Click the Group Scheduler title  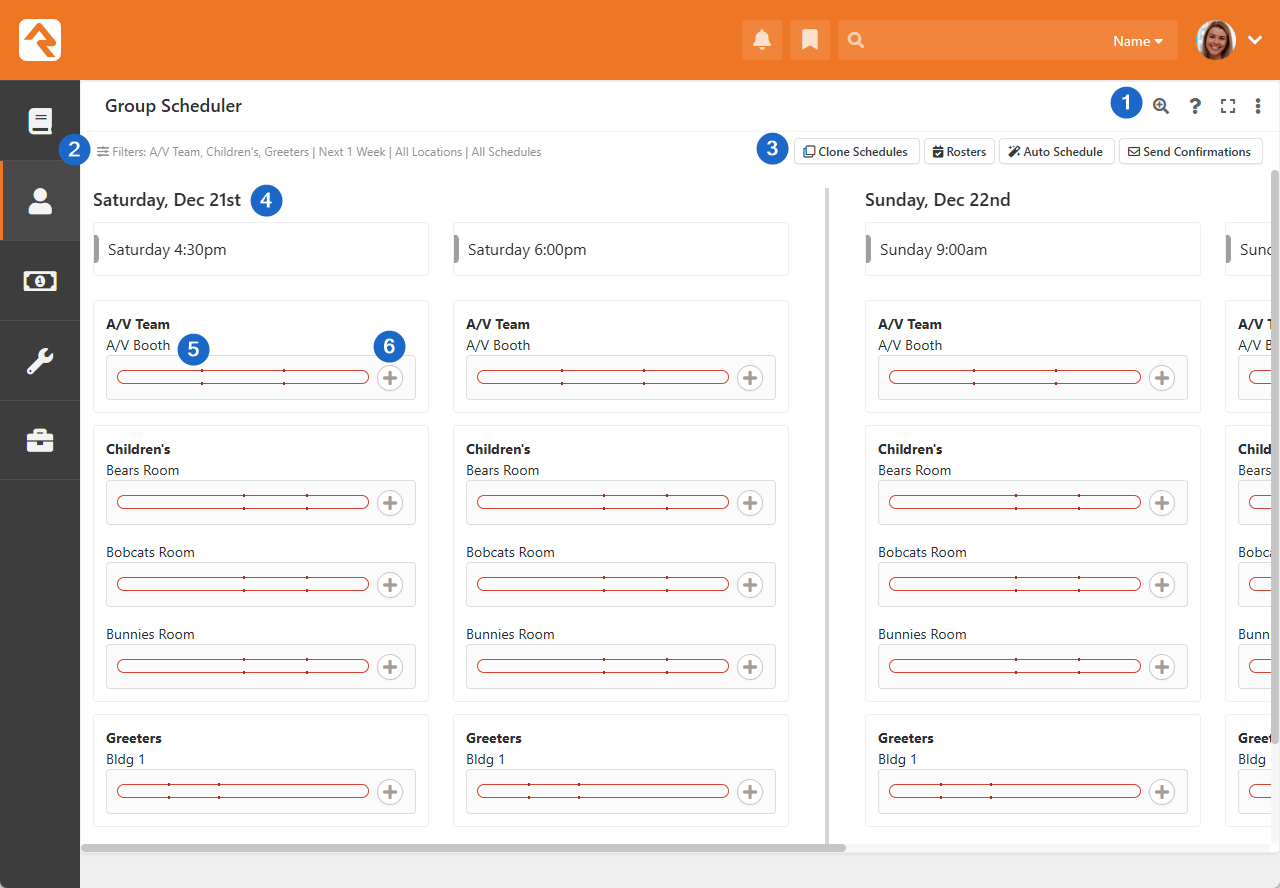[x=173, y=106]
